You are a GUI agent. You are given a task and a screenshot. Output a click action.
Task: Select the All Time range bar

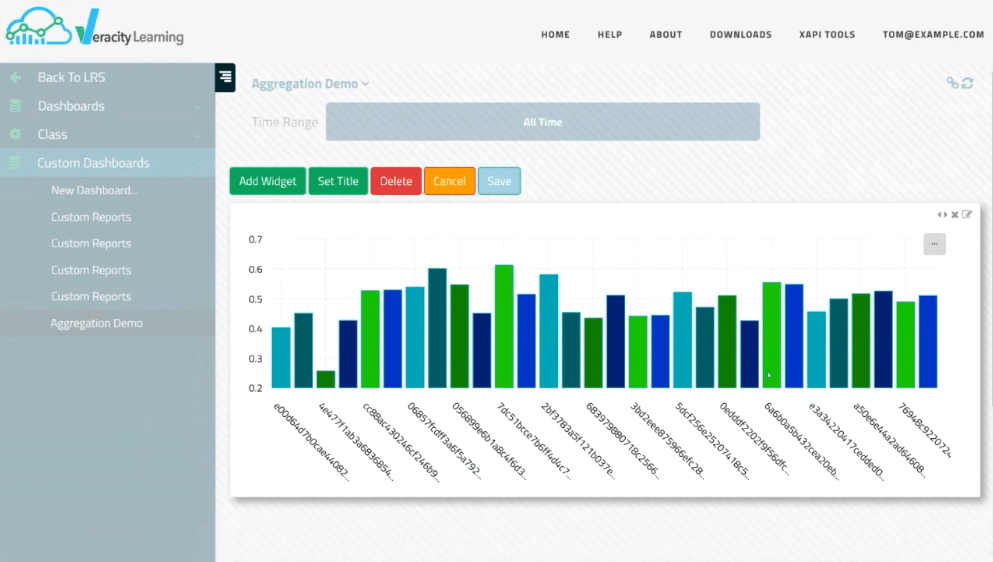[x=542, y=122]
